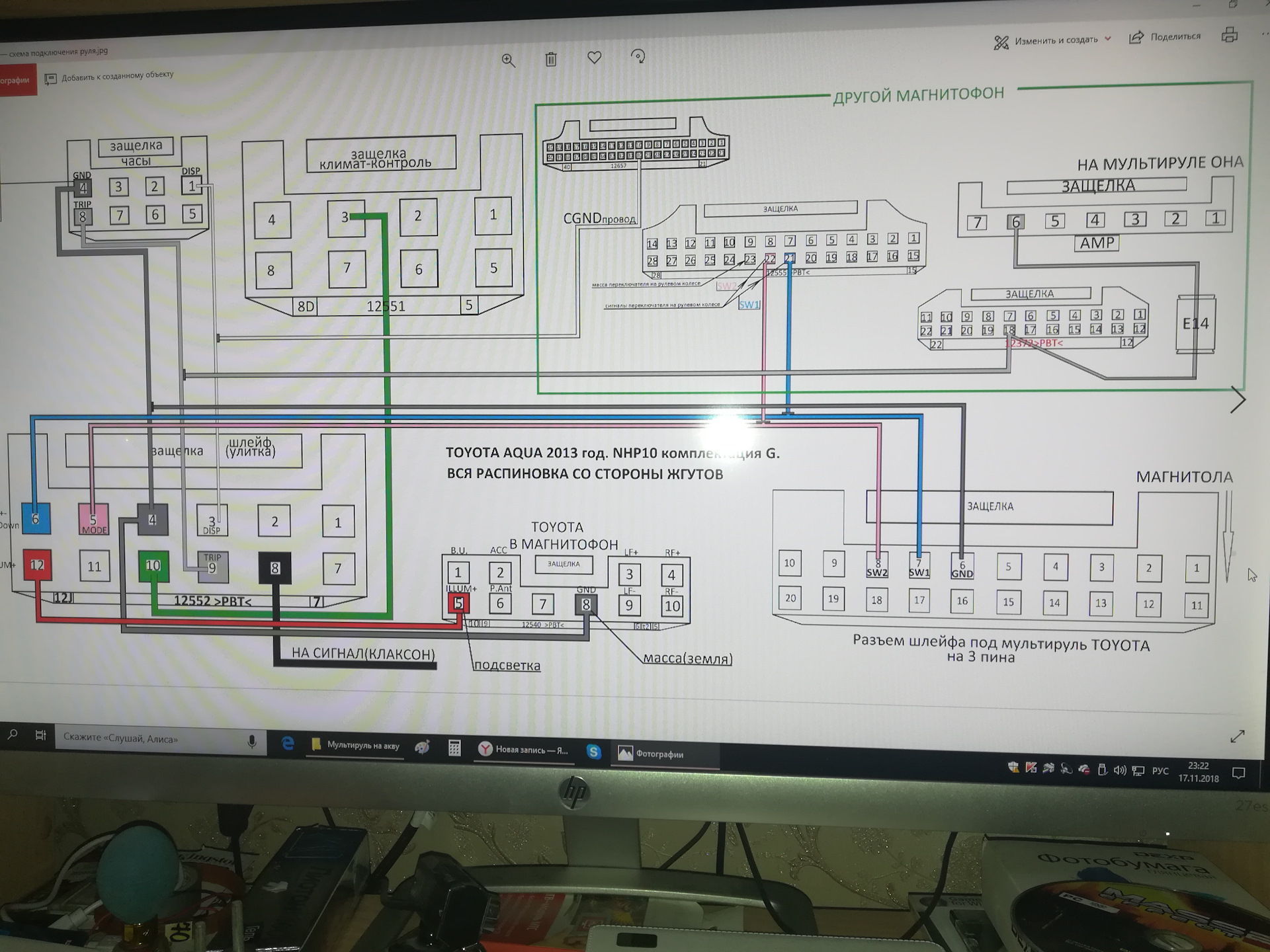Enter full screen with the diagonal arrows icon

coord(1237,736)
